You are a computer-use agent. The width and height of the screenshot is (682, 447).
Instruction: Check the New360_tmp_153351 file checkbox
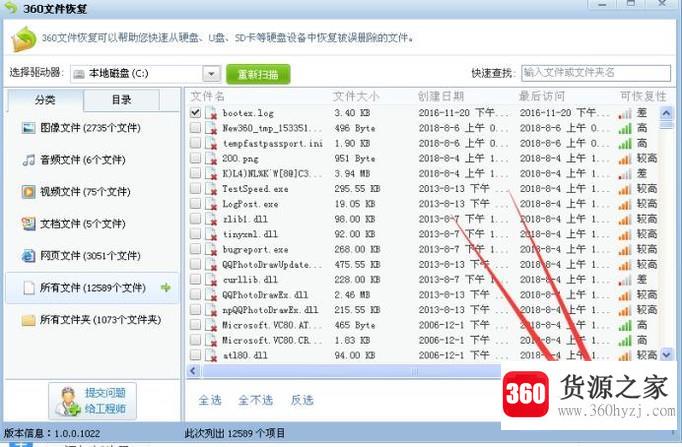[x=195, y=127]
